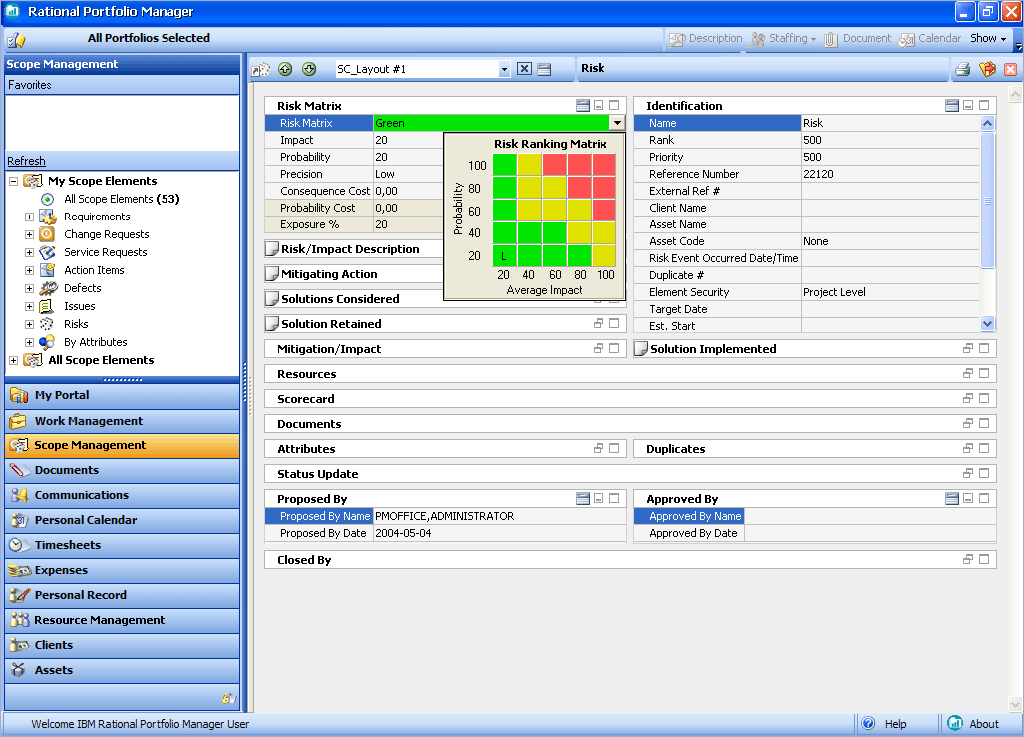
Task: Expand the bottom All Scope Elements root node
Action: [x=13, y=360]
